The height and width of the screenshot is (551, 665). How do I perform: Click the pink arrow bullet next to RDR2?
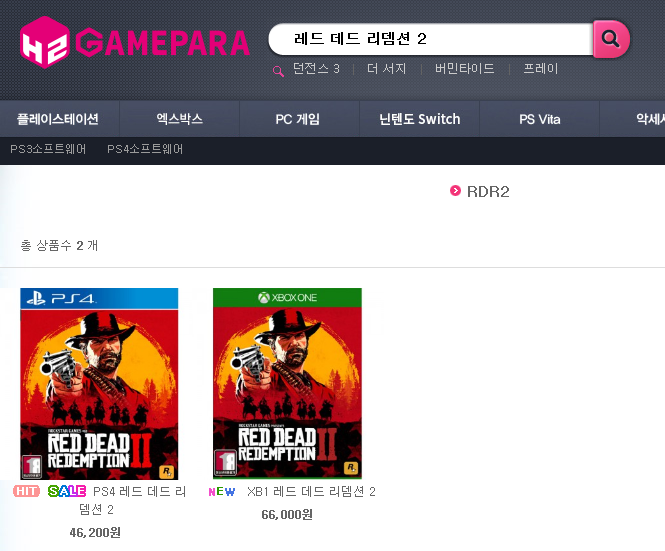(455, 191)
